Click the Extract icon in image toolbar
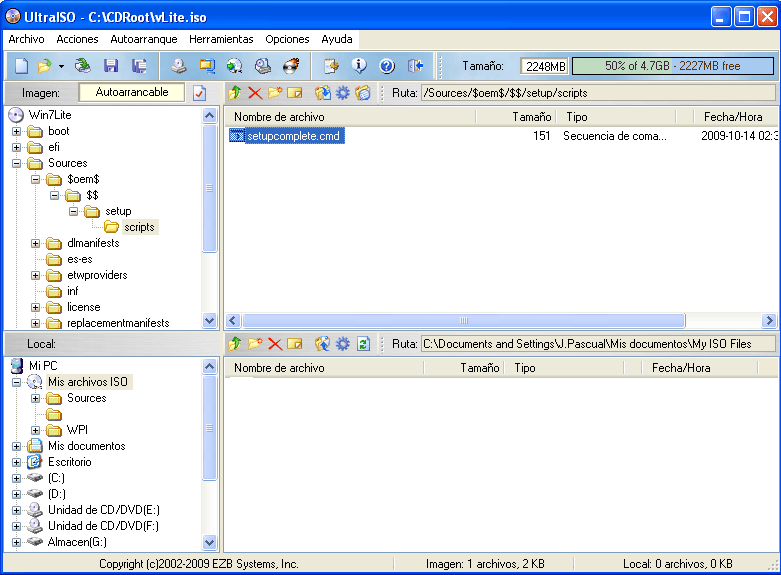Viewport: 781px width, 575px height. pyautogui.click(x=323, y=93)
